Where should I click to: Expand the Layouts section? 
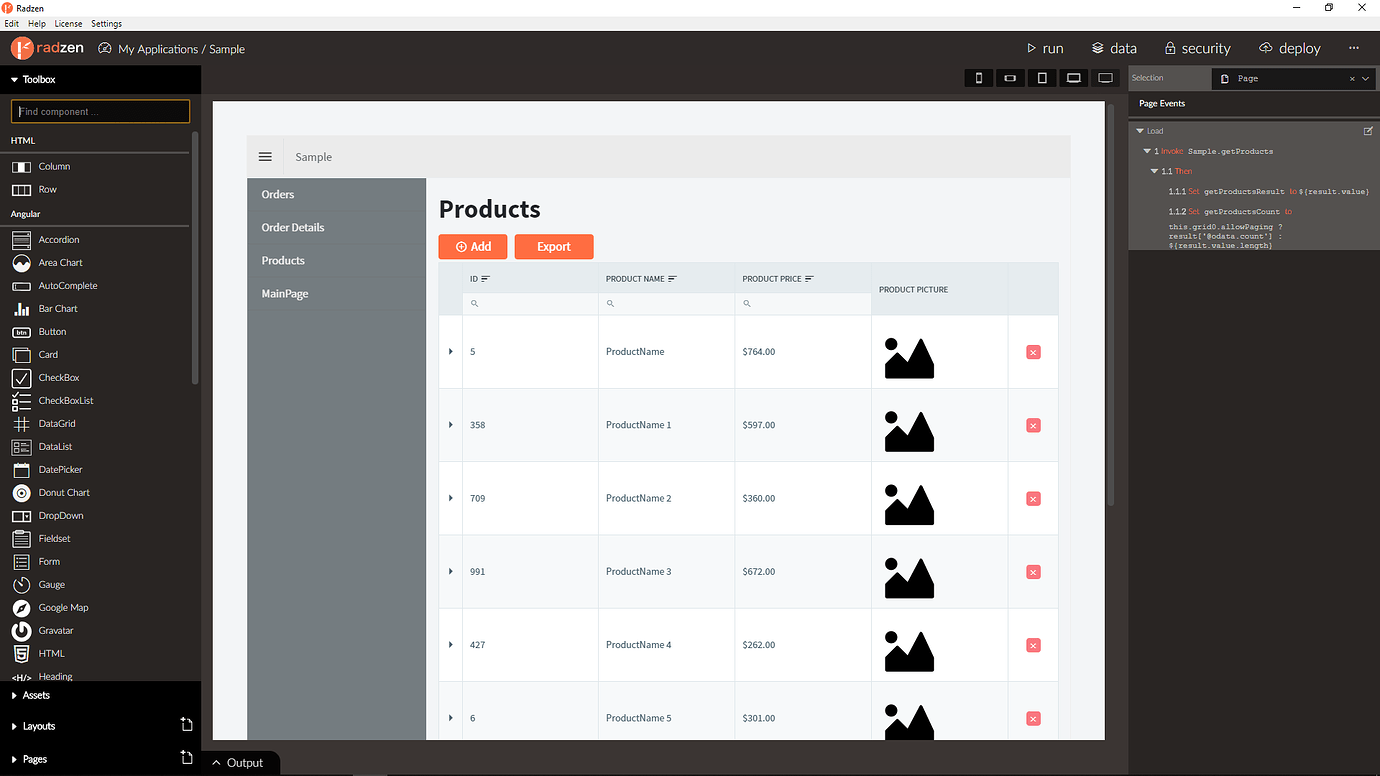point(14,727)
